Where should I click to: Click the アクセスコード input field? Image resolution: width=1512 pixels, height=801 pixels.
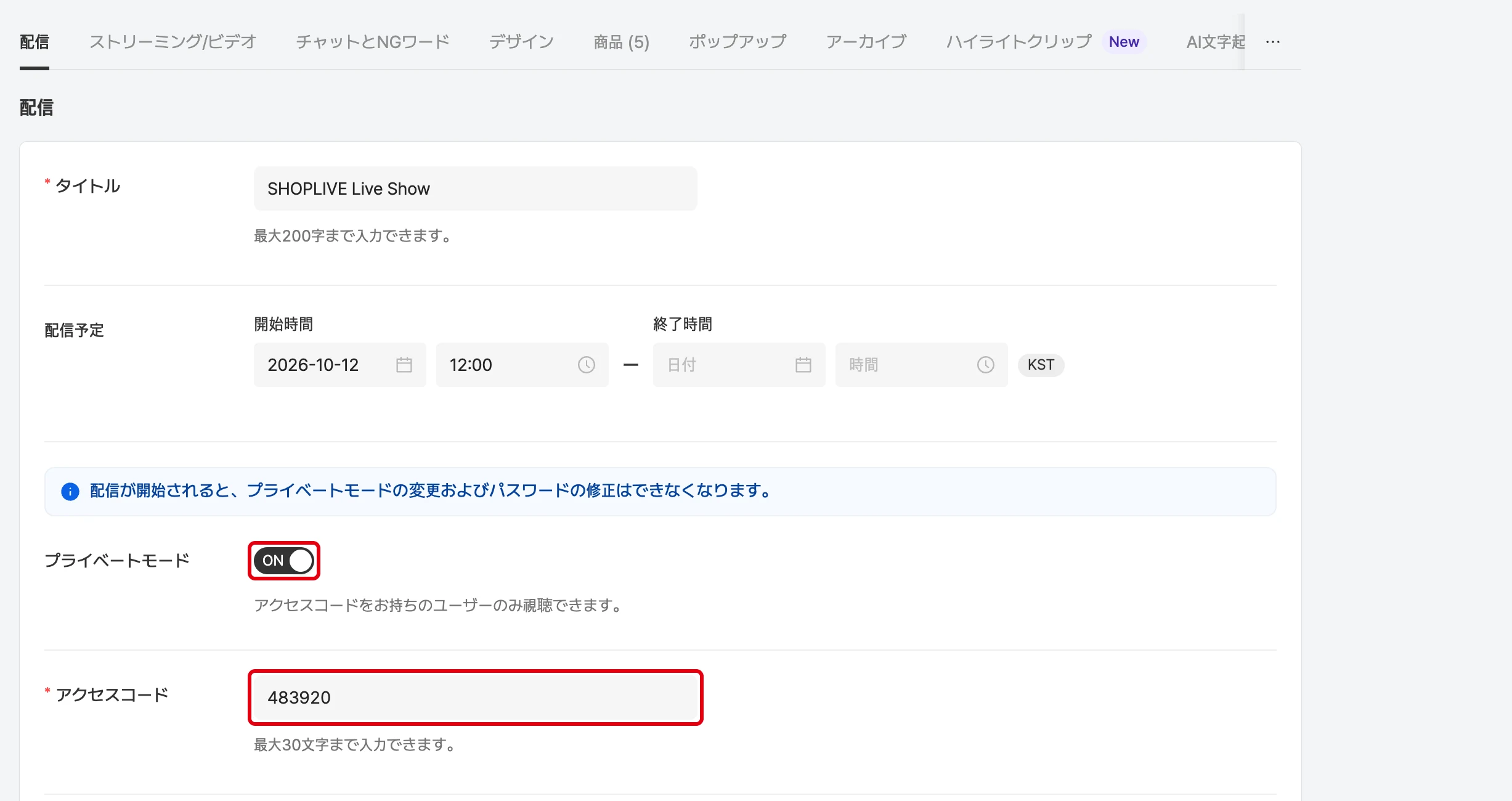pyautogui.click(x=476, y=697)
